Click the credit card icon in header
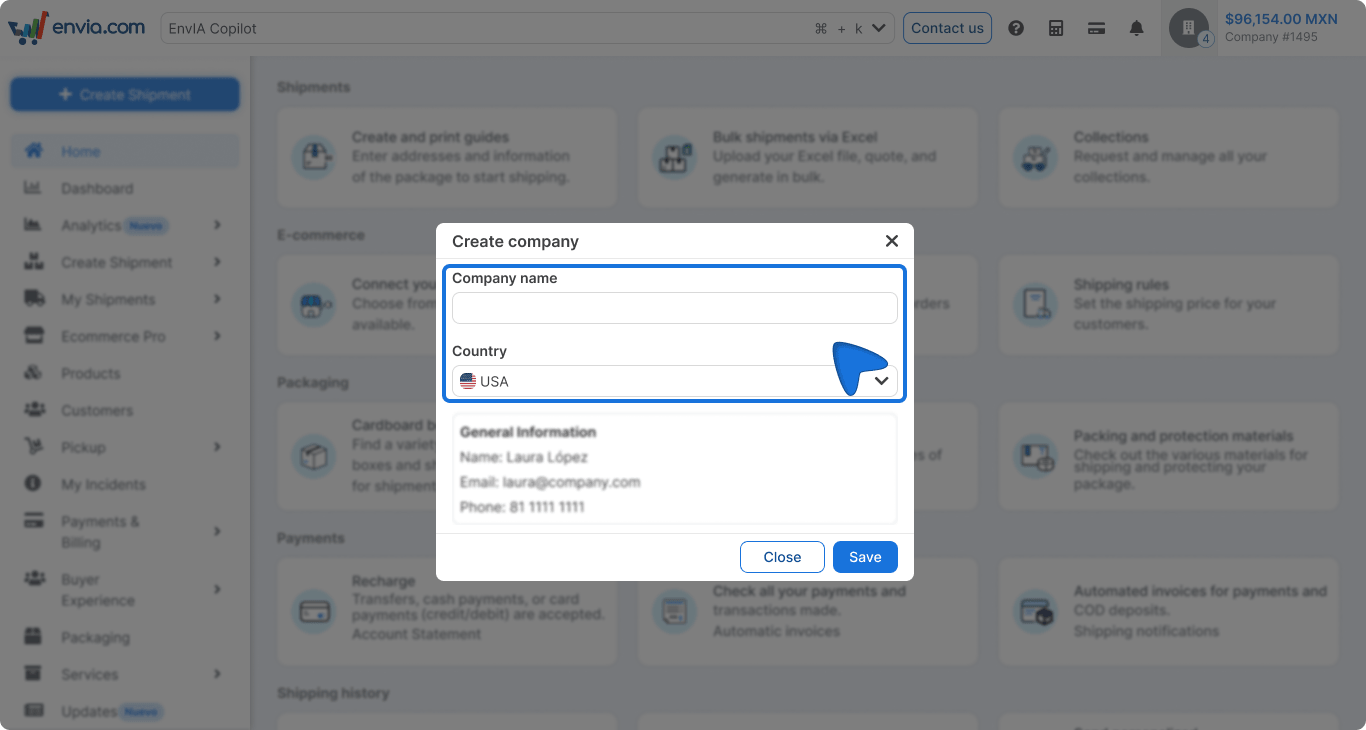Image resolution: width=1366 pixels, height=730 pixels. pyautogui.click(x=1096, y=28)
